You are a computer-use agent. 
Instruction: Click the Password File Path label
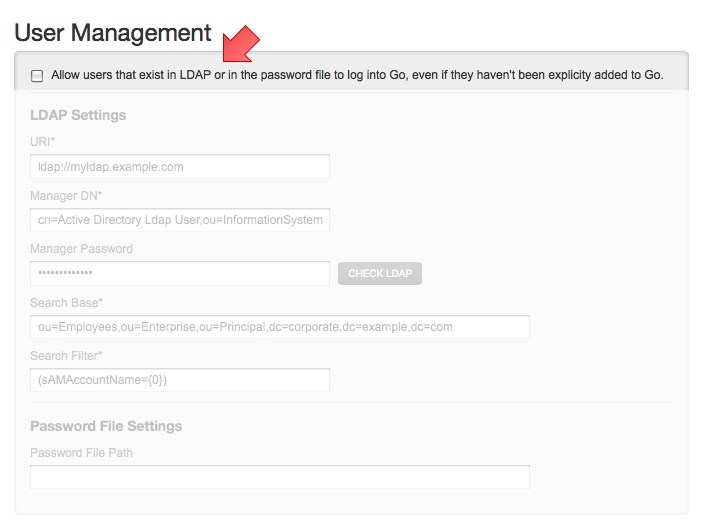tap(81, 453)
